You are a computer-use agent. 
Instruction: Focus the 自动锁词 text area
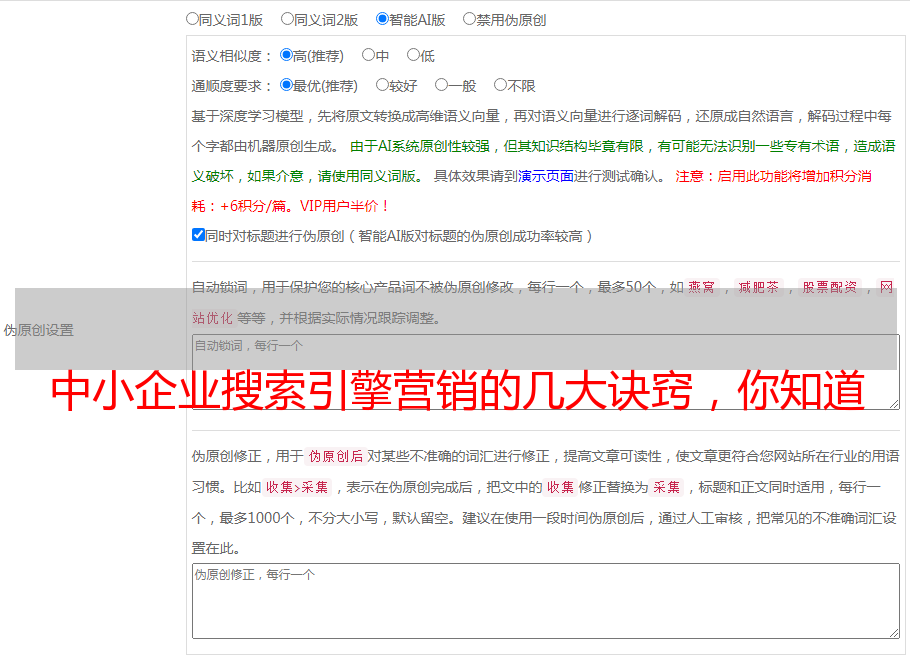coord(546,372)
